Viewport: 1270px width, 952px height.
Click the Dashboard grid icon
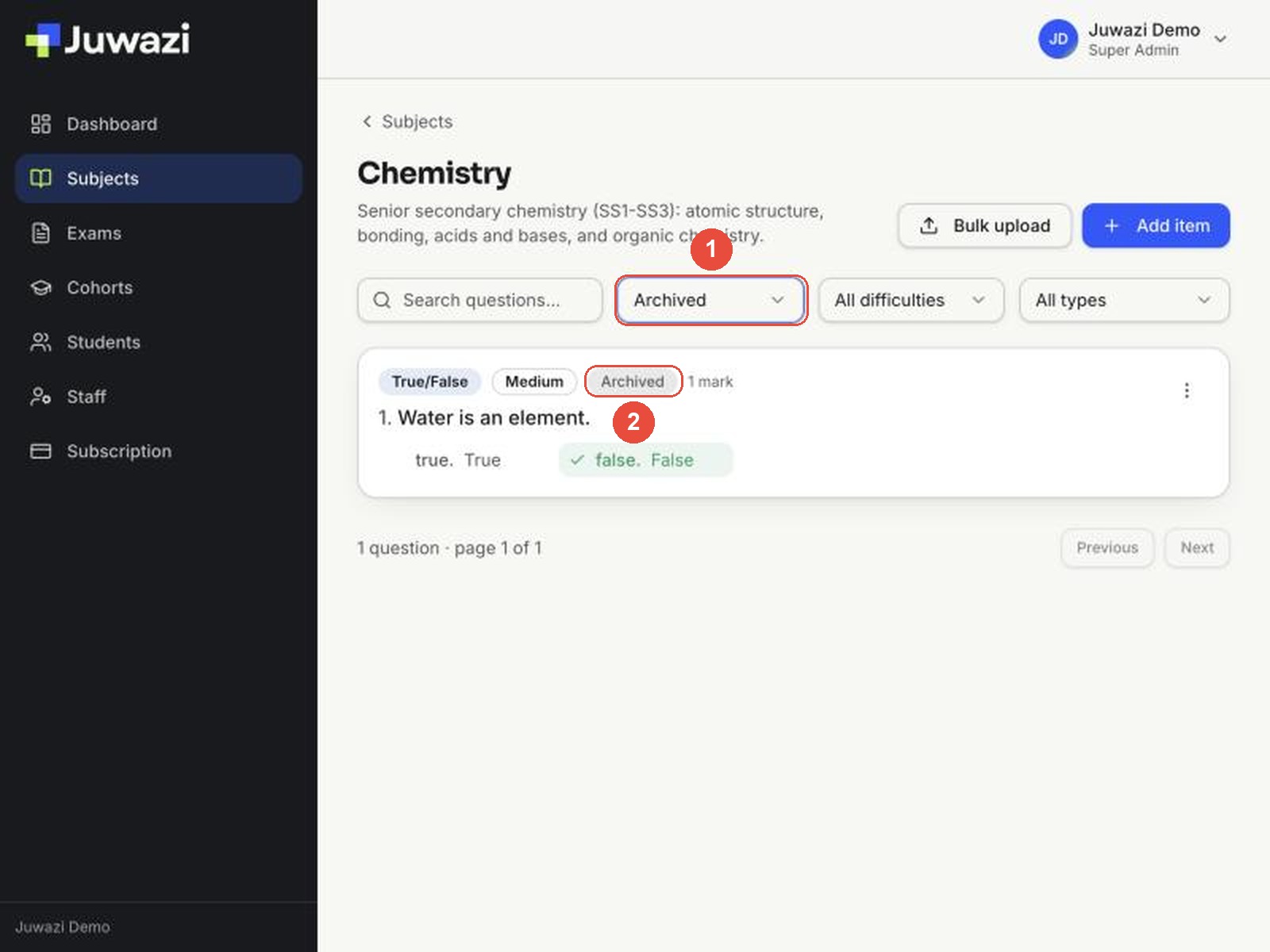pos(40,124)
